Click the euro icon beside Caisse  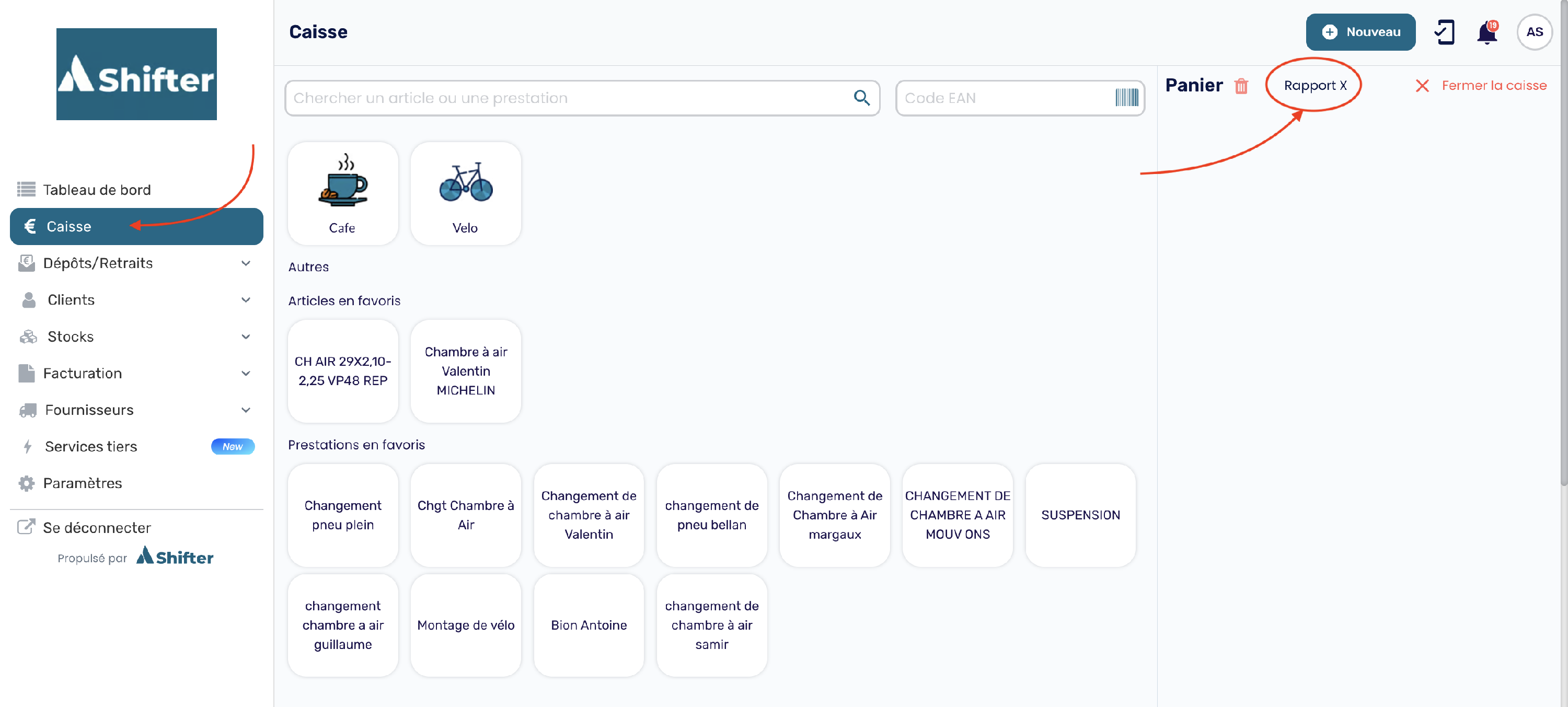point(30,226)
